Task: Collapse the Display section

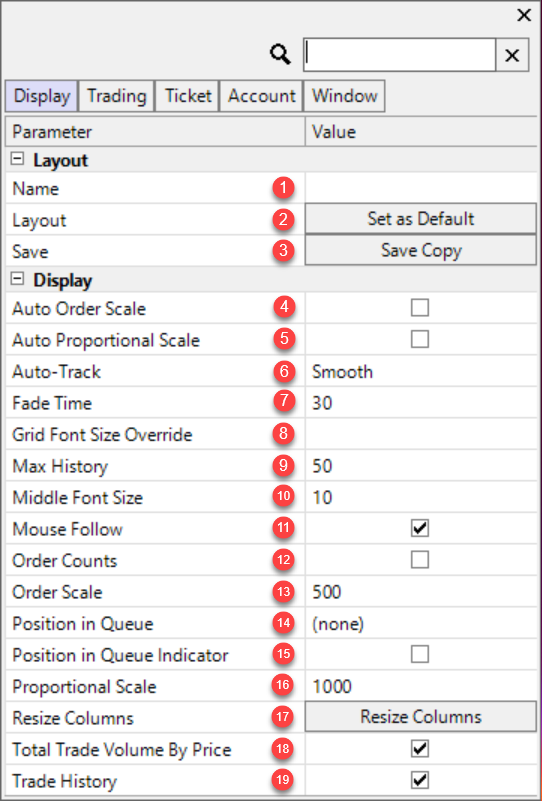Action: 17,279
